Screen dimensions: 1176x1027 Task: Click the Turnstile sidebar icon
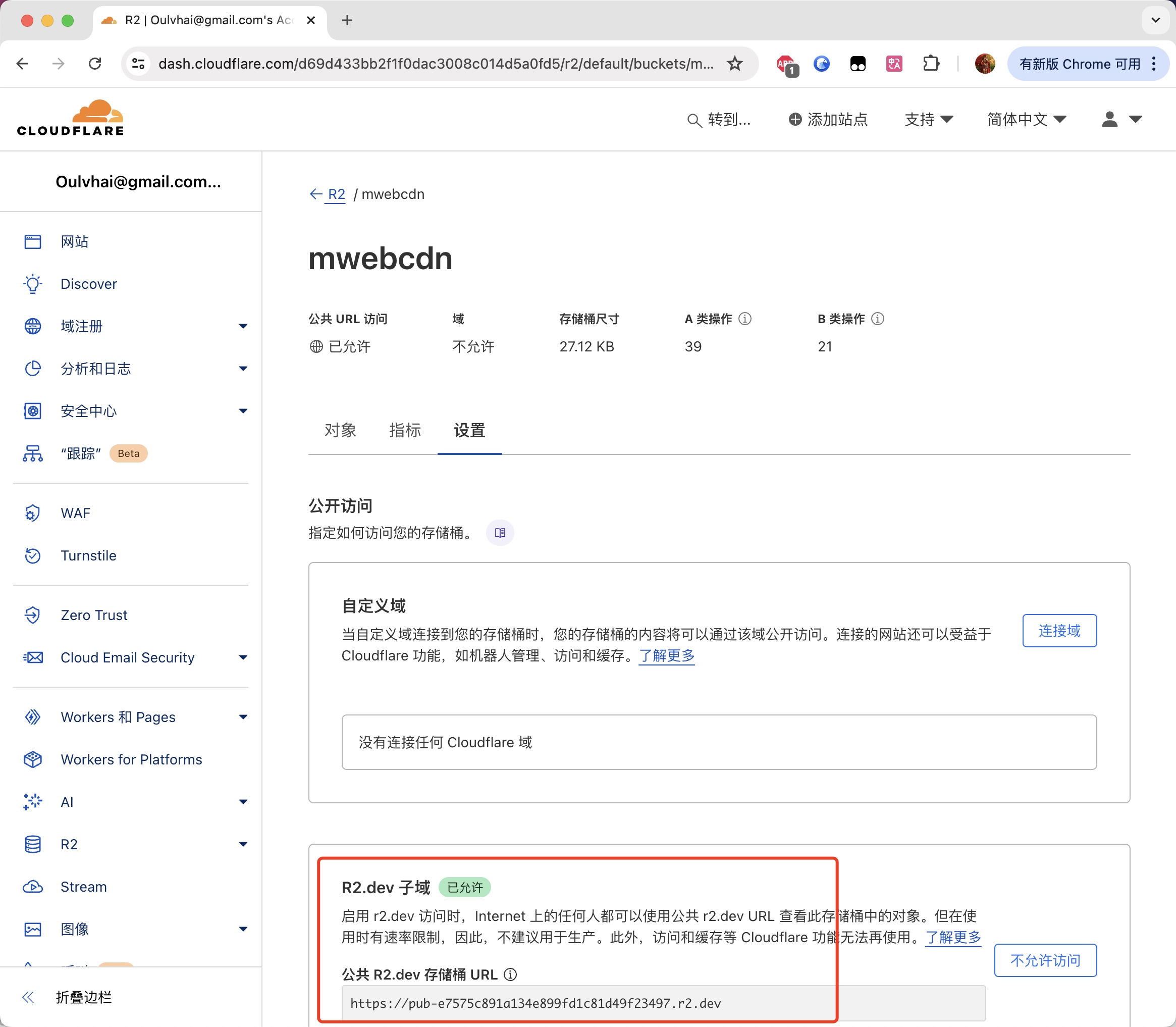click(x=33, y=555)
